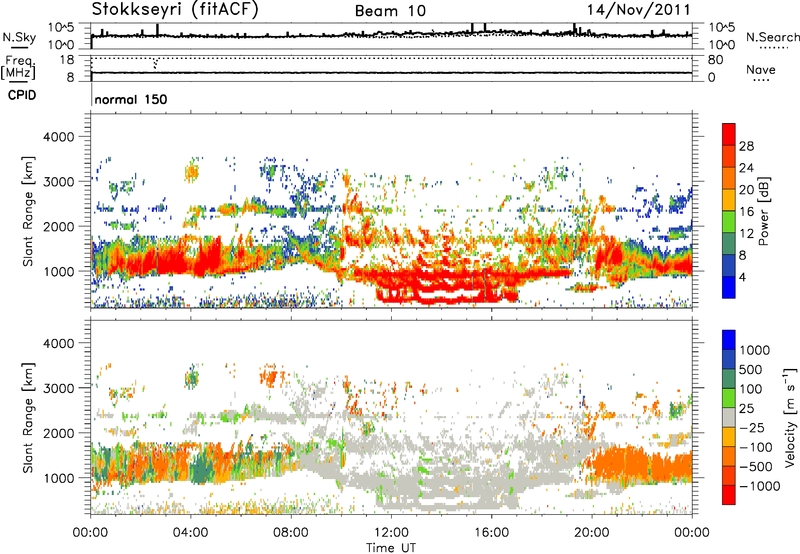Click the 'normal 150' CPID text
The image size is (800, 554).
click(131, 99)
